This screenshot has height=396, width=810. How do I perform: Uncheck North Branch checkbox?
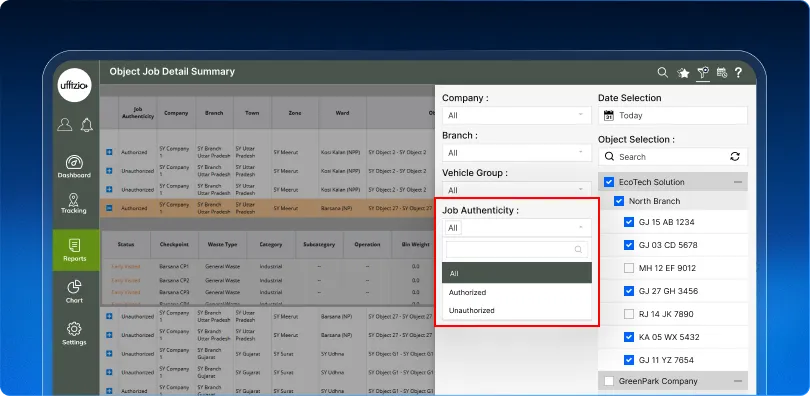[x=619, y=201]
